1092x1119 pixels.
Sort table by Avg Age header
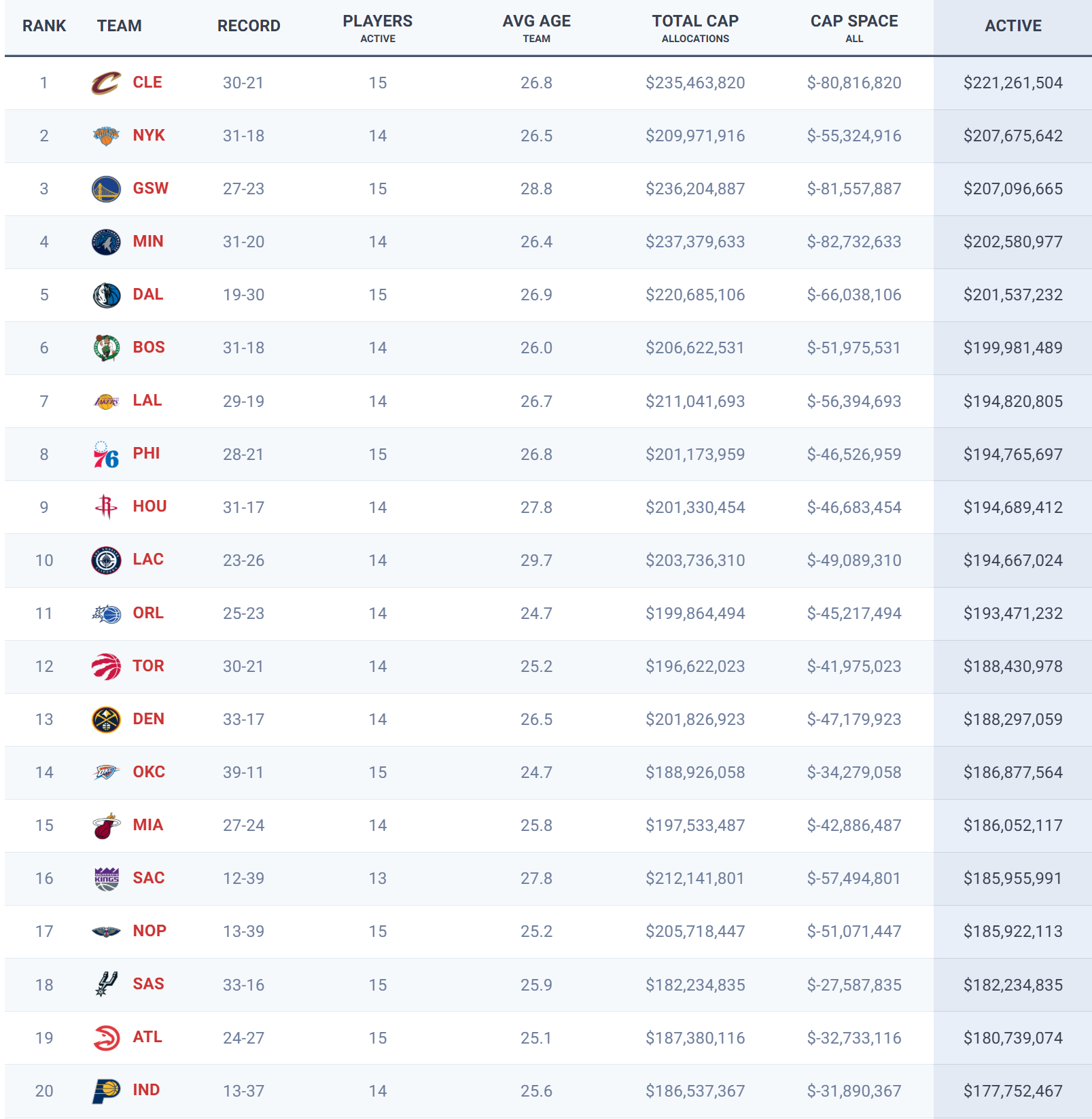(x=536, y=28)
